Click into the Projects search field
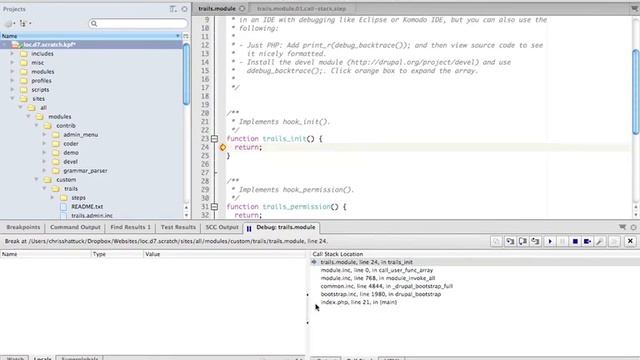Image resolution: width=640 pixels, height=360 pixels. coord(138,24)
